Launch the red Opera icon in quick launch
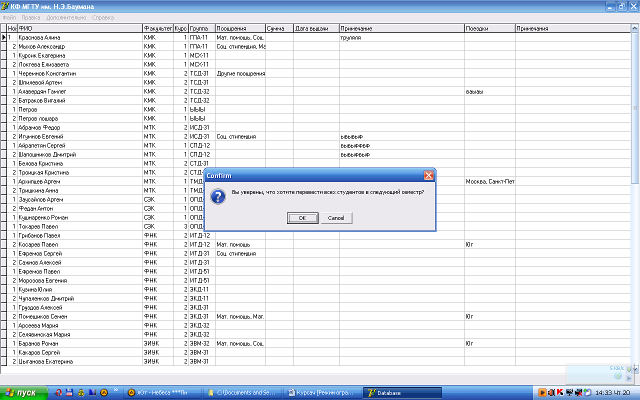The width and height of the screenshot is (640, 400). tap(59, 393)
